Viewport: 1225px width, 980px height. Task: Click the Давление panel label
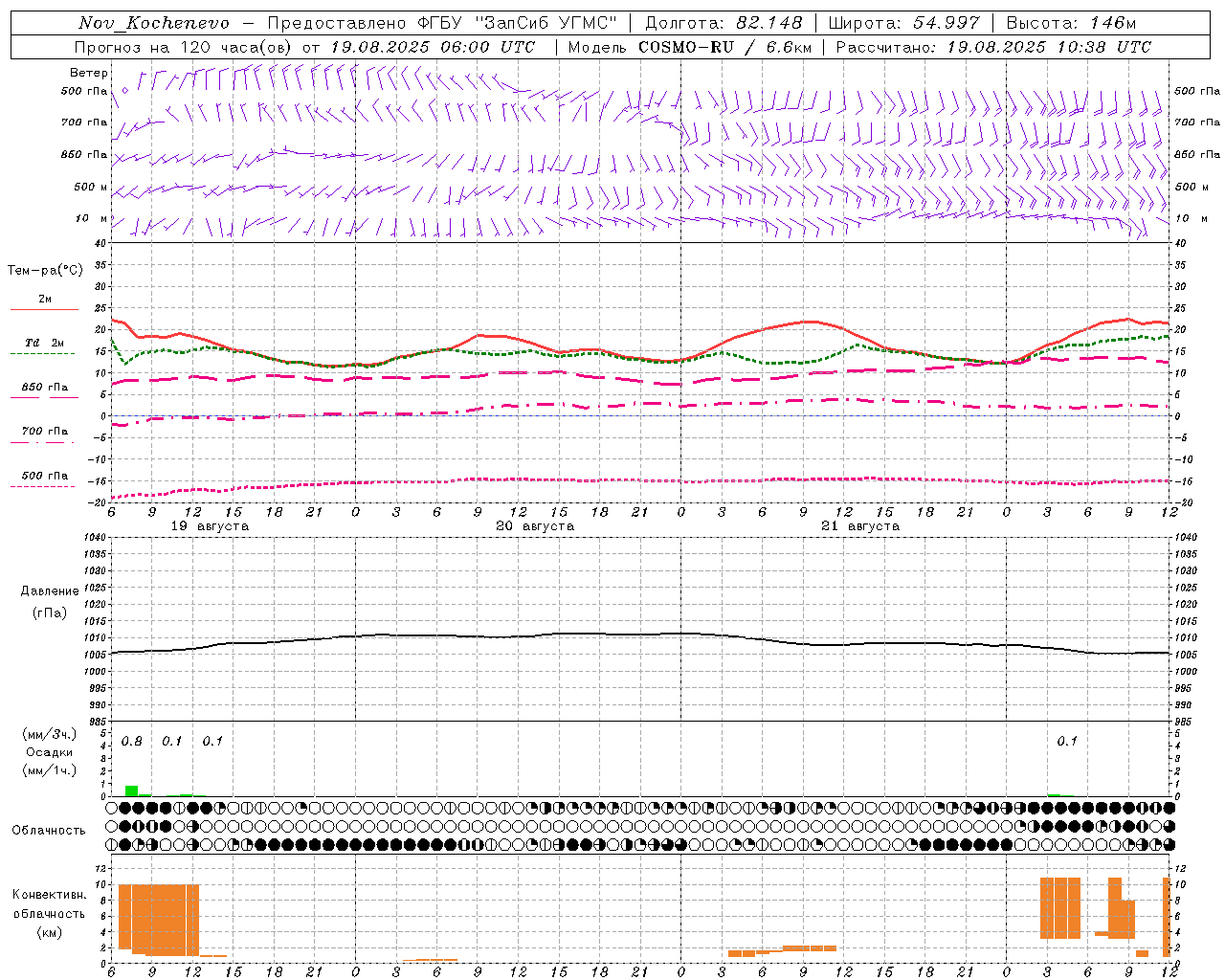click(x=50, y=591)
